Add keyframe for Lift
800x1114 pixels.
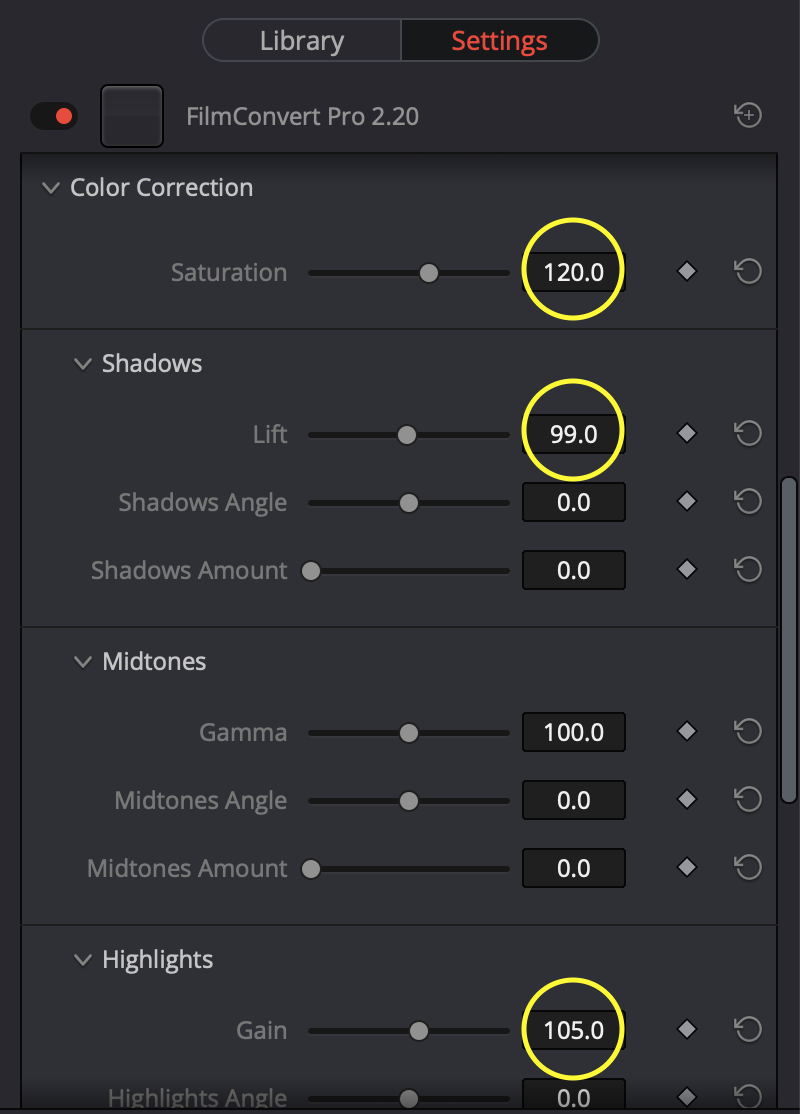click(687, 433)
